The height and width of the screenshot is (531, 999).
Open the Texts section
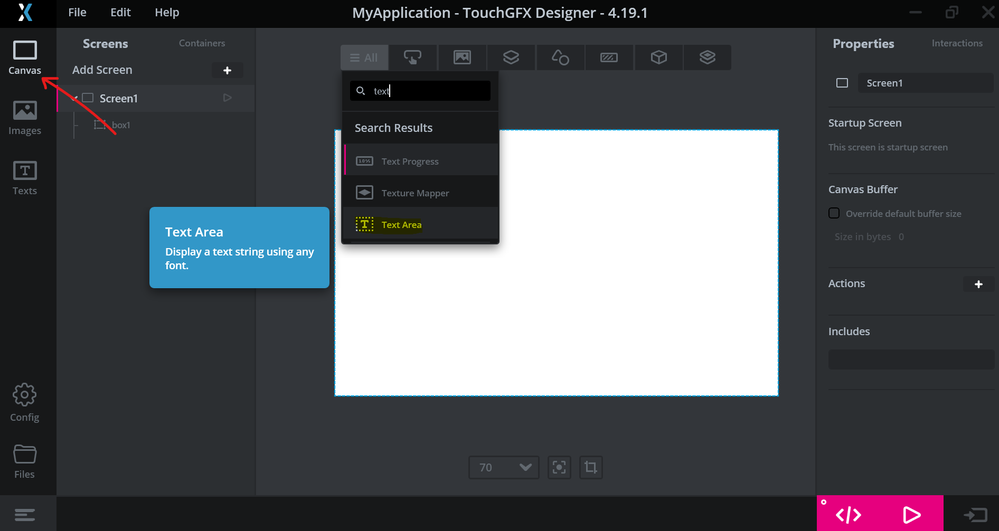(25, 178)
